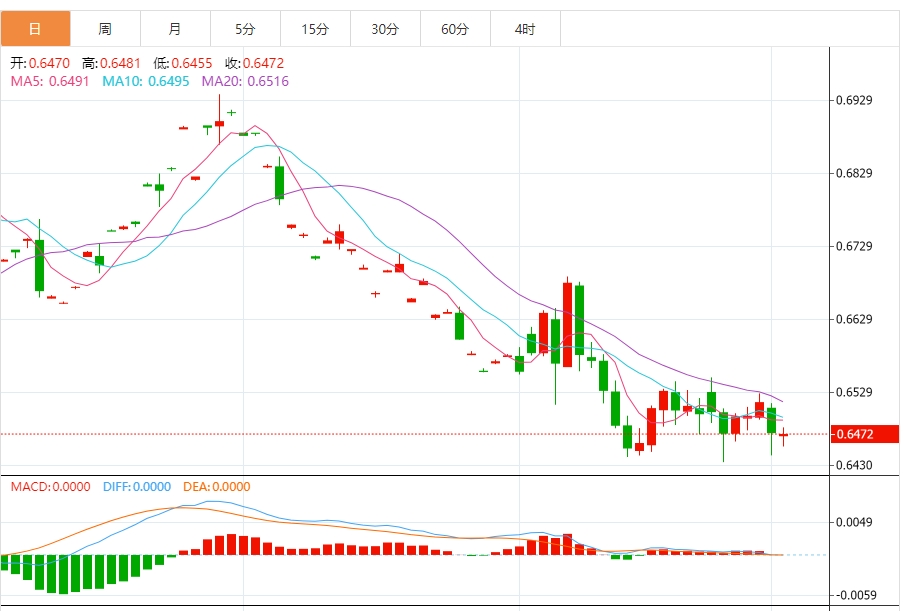Switch to the 周 weekly tab

[105, 28]
